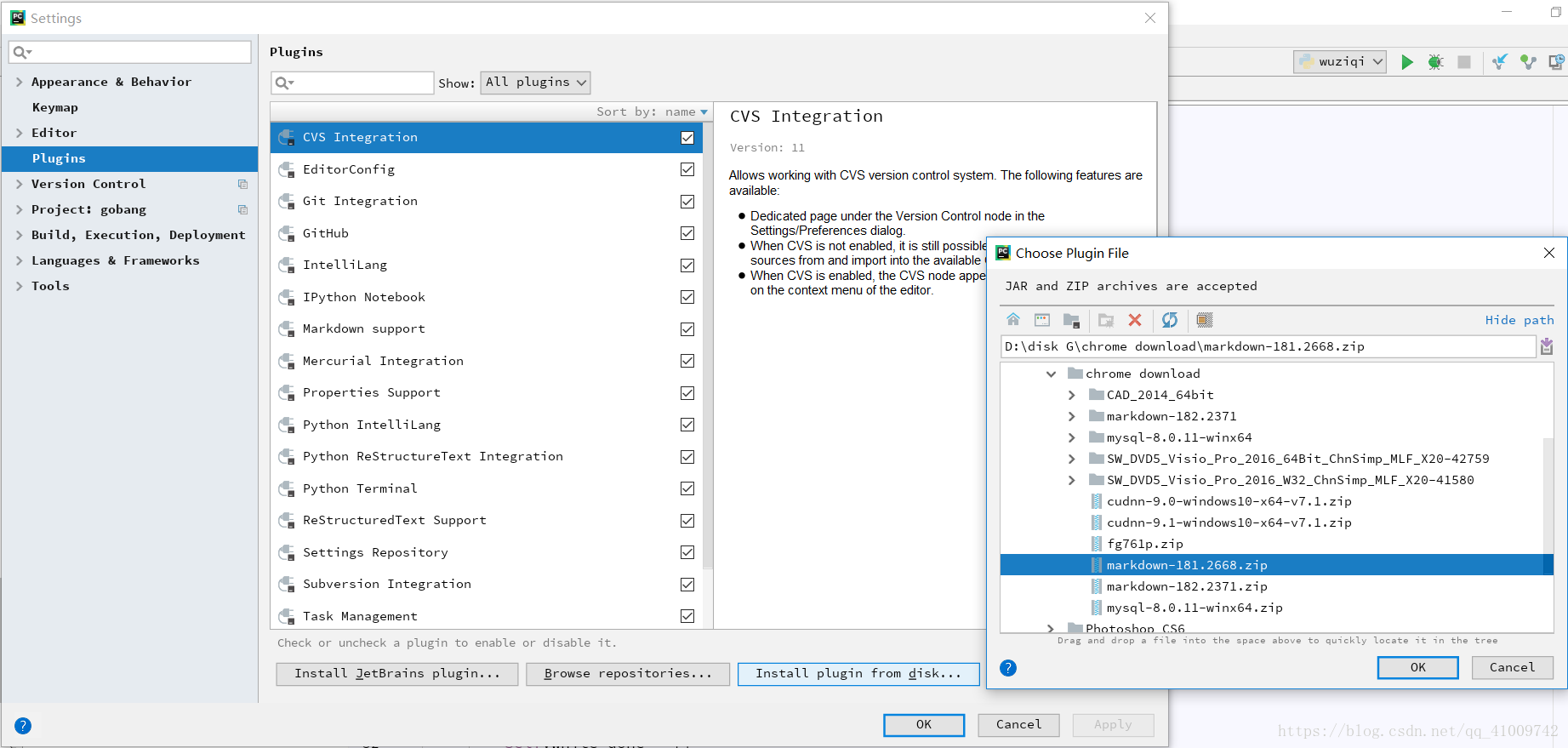Open recent paths history next to path field
1568x748 pixels.
click(x=1547, y=346)
